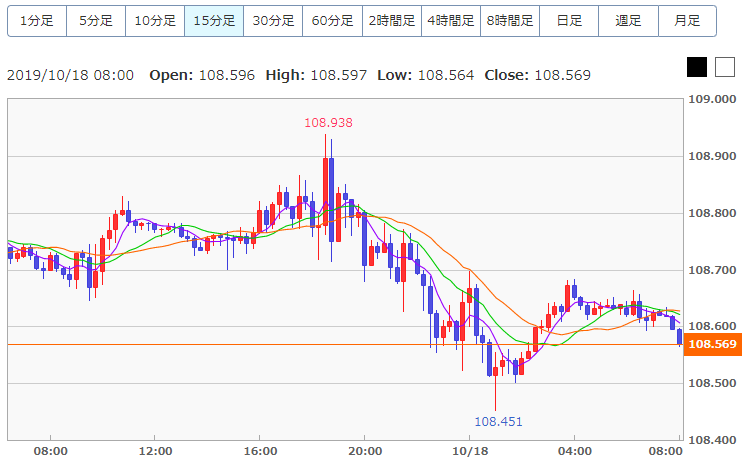Screen dimensions: 745x463
Task: Switch to the daily 日足 chart
Action: (569, 21)
